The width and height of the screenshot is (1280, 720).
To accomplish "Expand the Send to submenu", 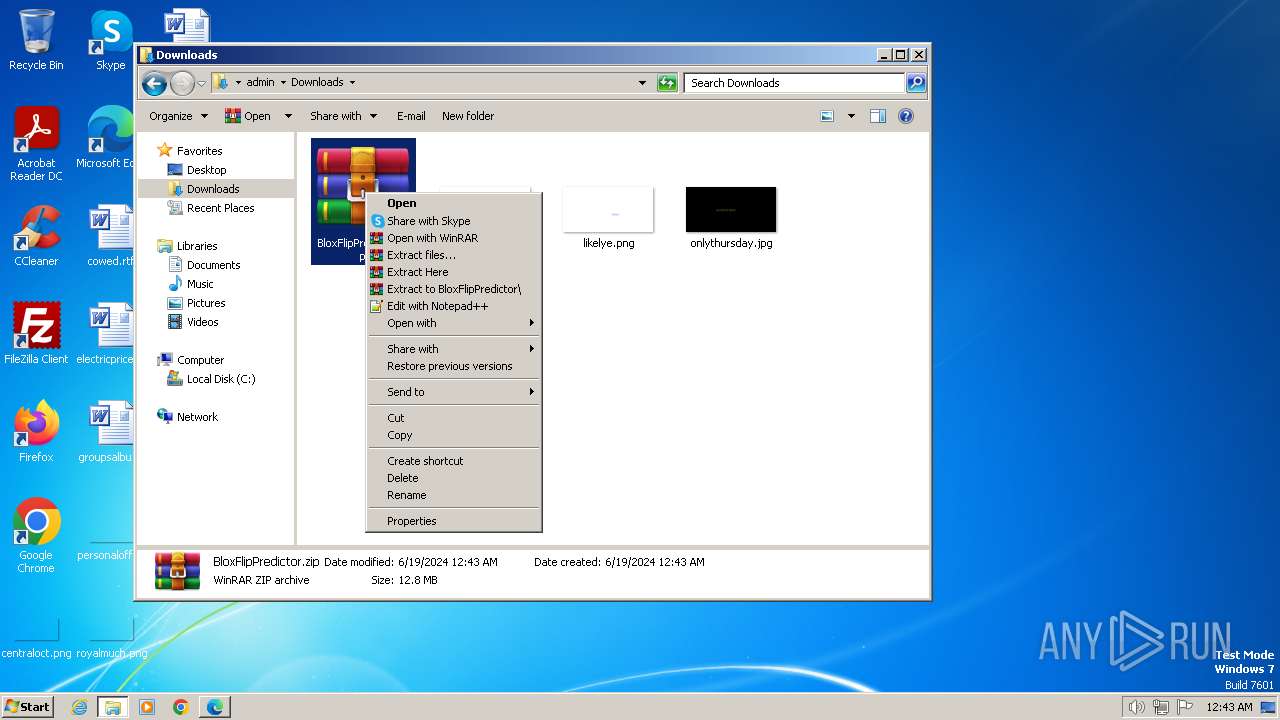I will tap(454, 392).
